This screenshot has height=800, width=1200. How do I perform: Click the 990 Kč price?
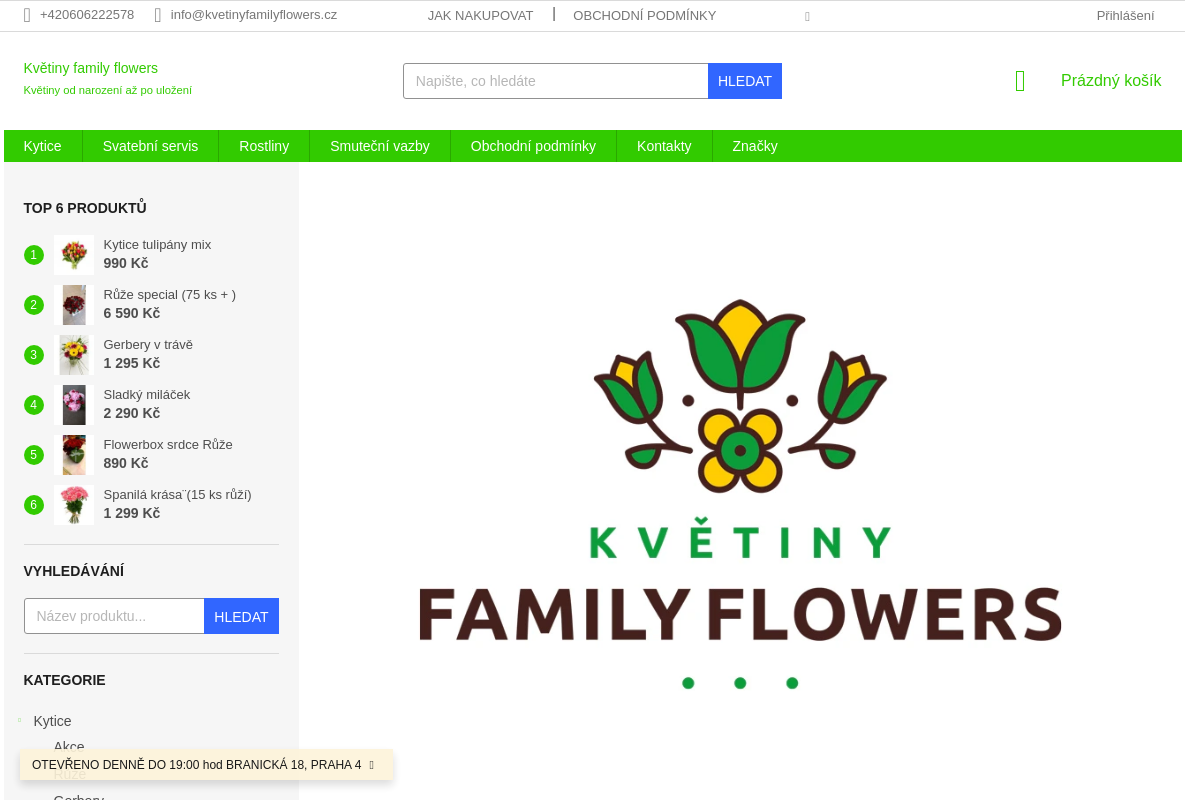tap(126, 263)
